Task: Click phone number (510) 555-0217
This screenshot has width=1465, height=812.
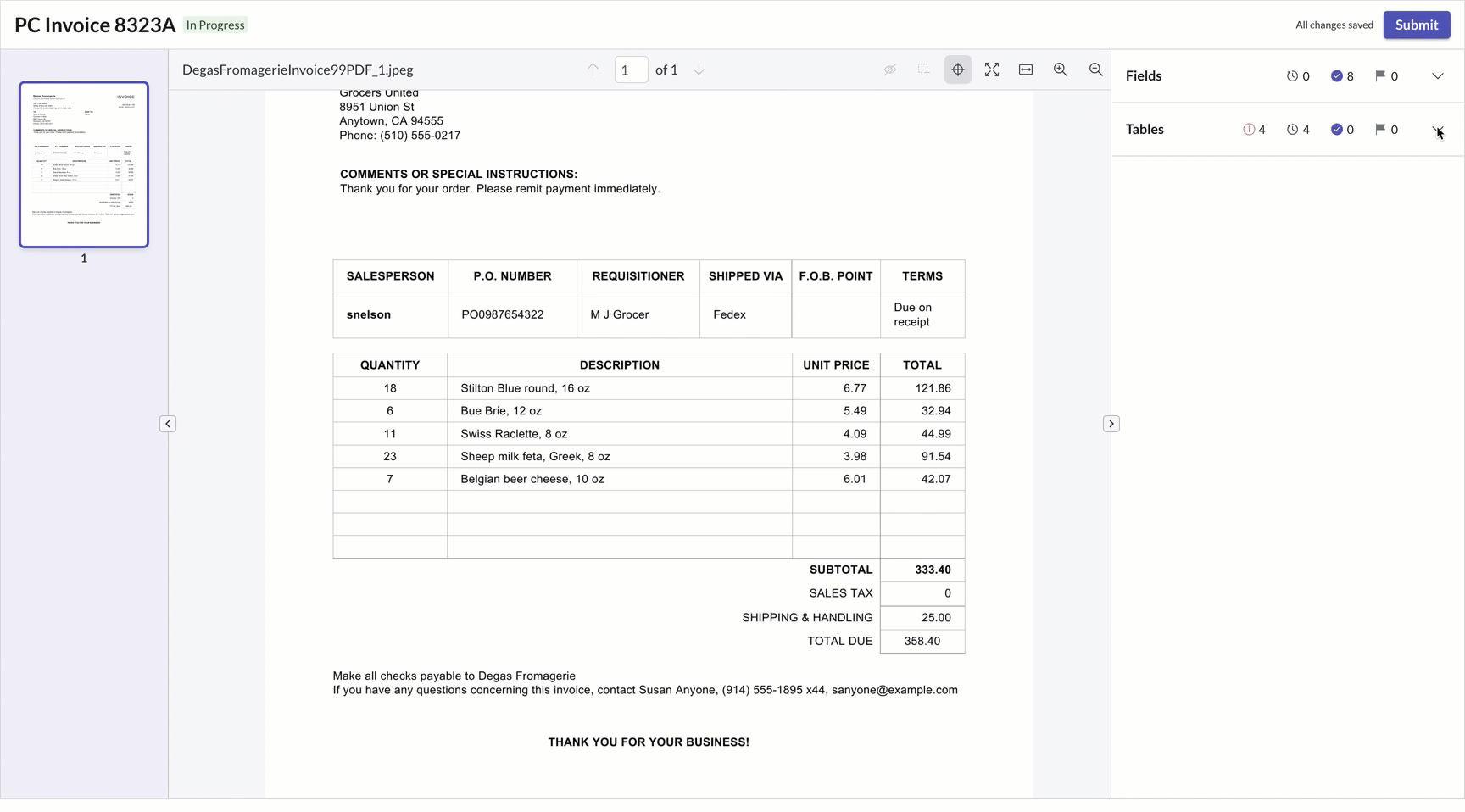Action: tap(421, 136)
